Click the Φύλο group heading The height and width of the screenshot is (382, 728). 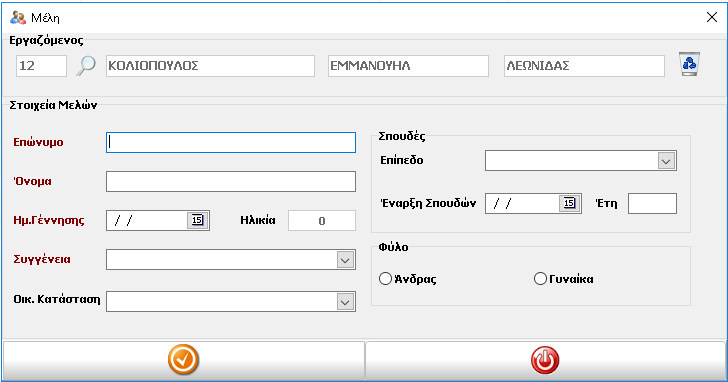click(393, 247)
